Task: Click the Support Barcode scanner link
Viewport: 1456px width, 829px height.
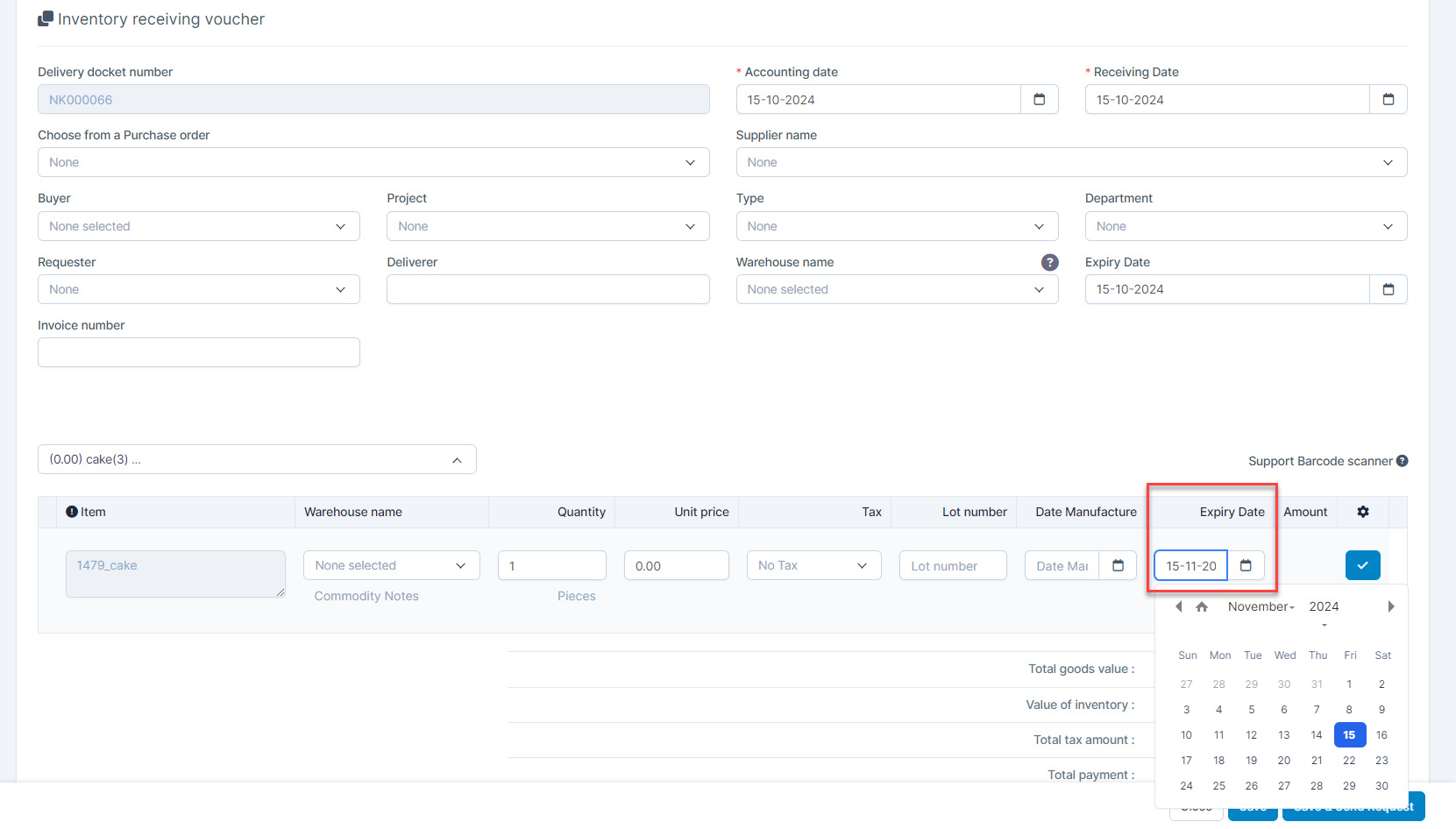Action: point(1320,461)
